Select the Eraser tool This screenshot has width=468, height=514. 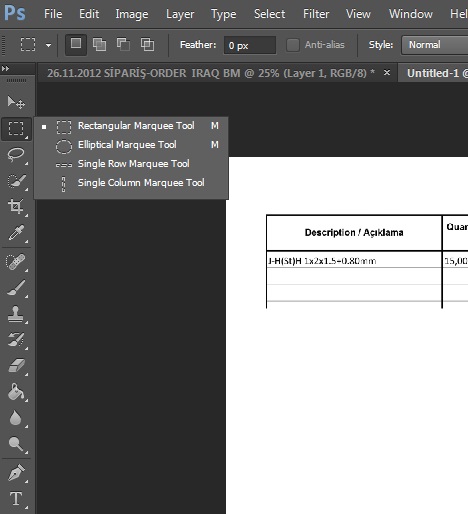(x=16, y=366)
